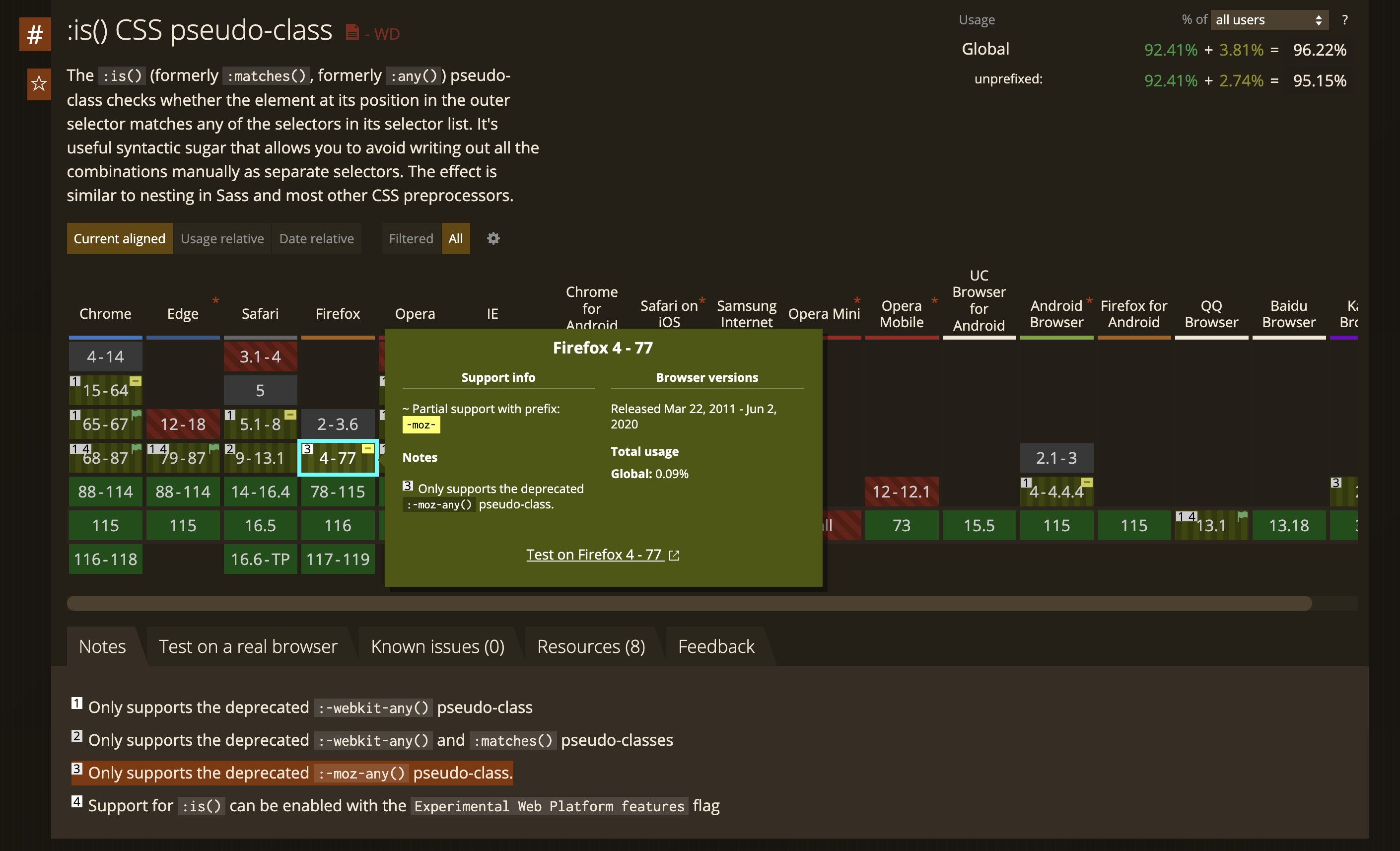Click the Global: 0.09% usage in tooltip
Viewport: 1400px width, 851px height.
649,474
